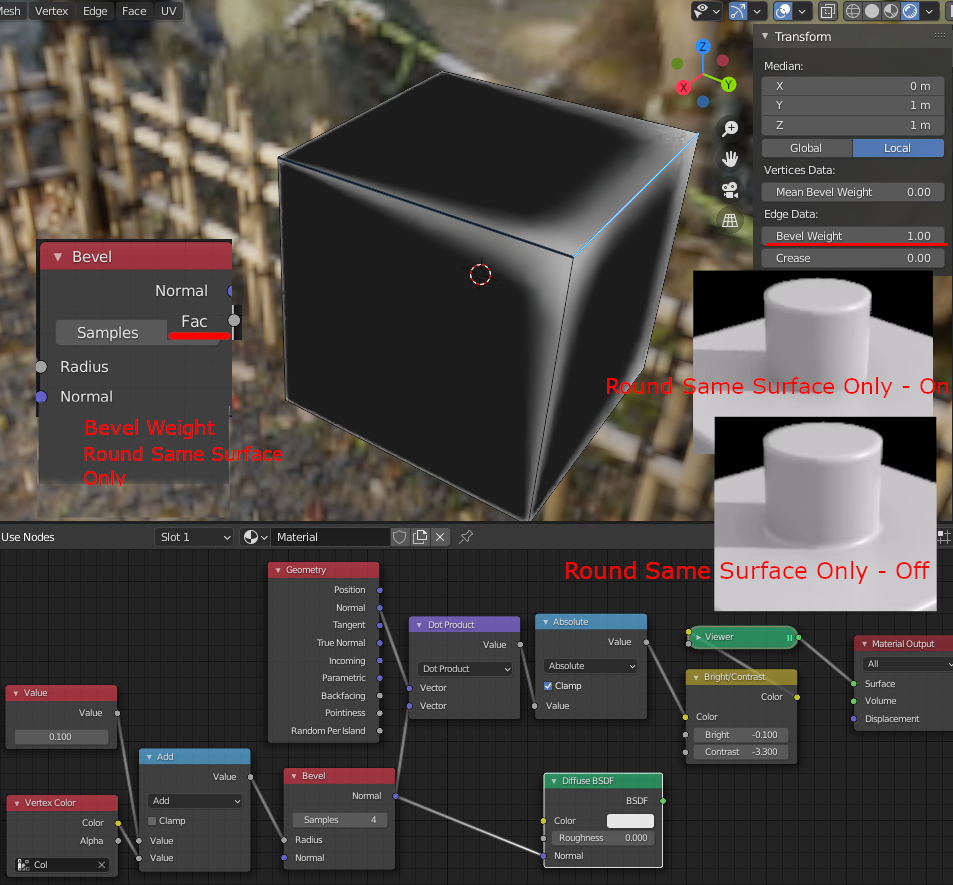The height and width of the screenshot is (885, 953).
Task: Select Local transform orientation
Action: (898, 148)
